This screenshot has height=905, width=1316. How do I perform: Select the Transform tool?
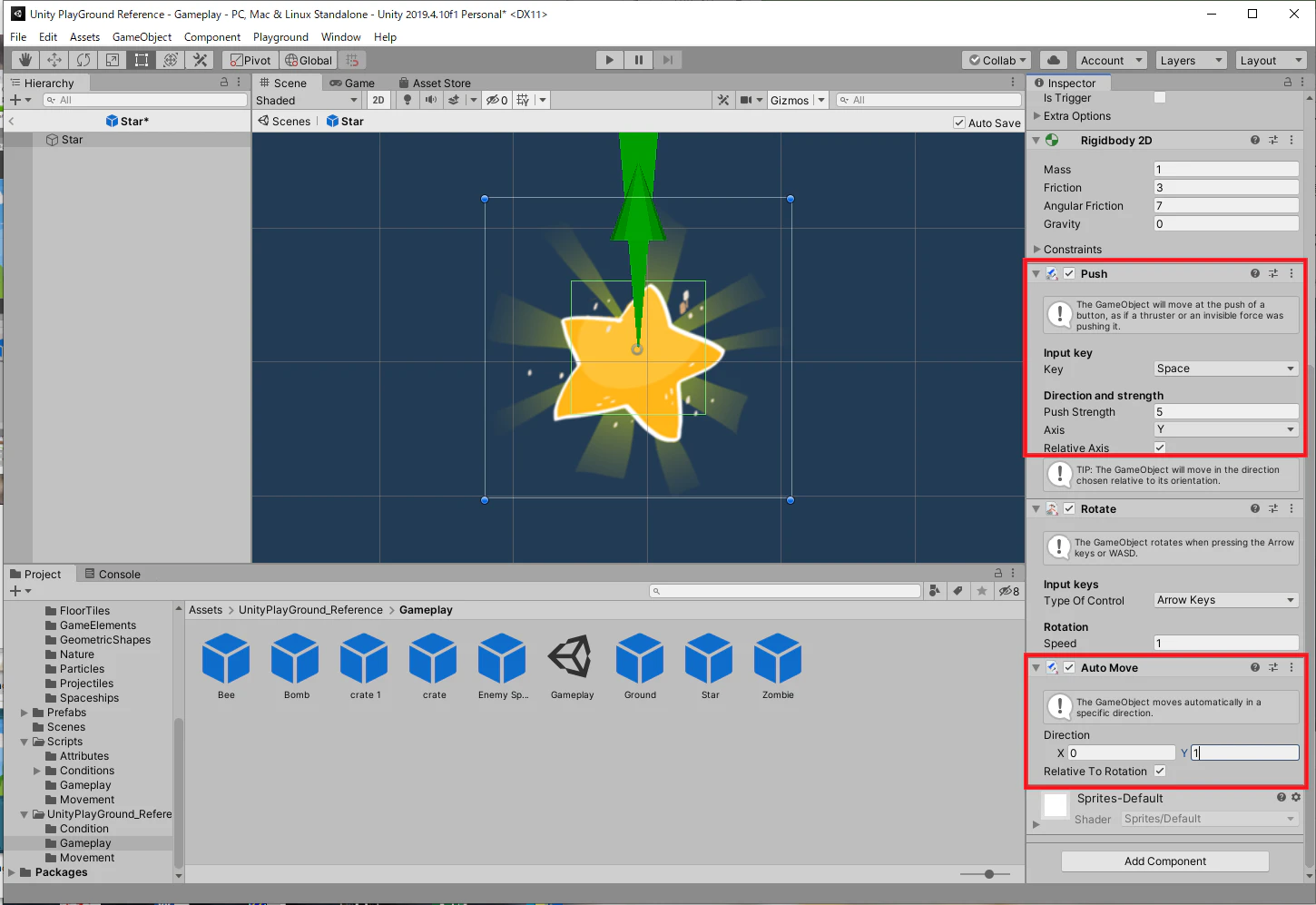(171, 60)
